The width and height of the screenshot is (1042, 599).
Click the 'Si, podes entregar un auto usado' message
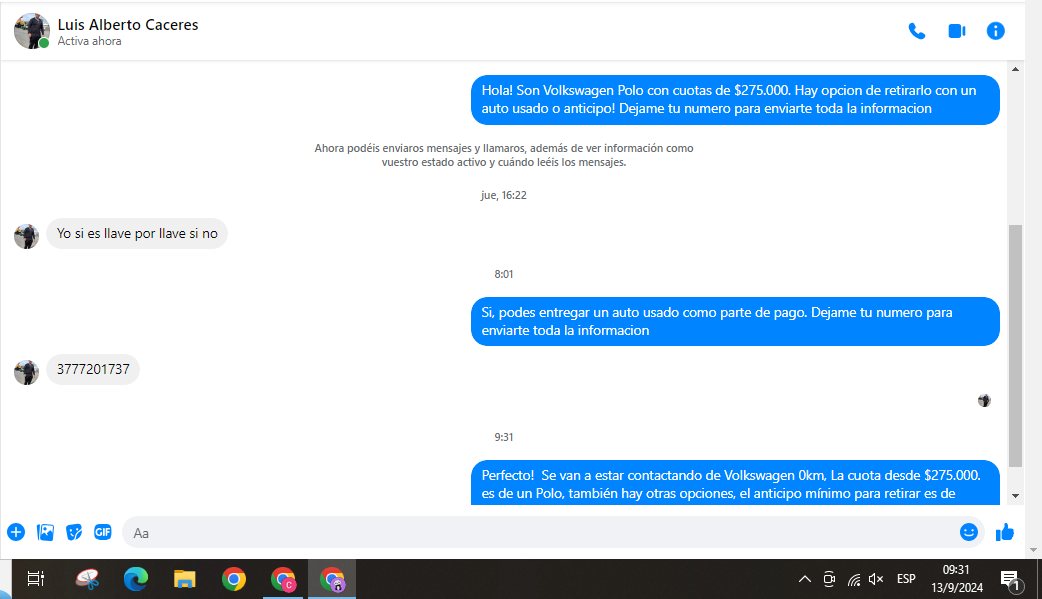pyautogui.click(x=735, y=322)
